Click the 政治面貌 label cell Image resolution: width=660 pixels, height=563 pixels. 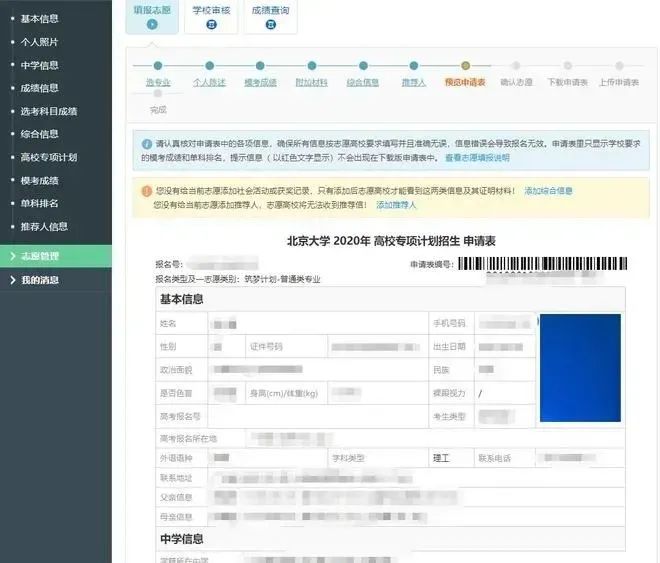(x=181, y=370)
